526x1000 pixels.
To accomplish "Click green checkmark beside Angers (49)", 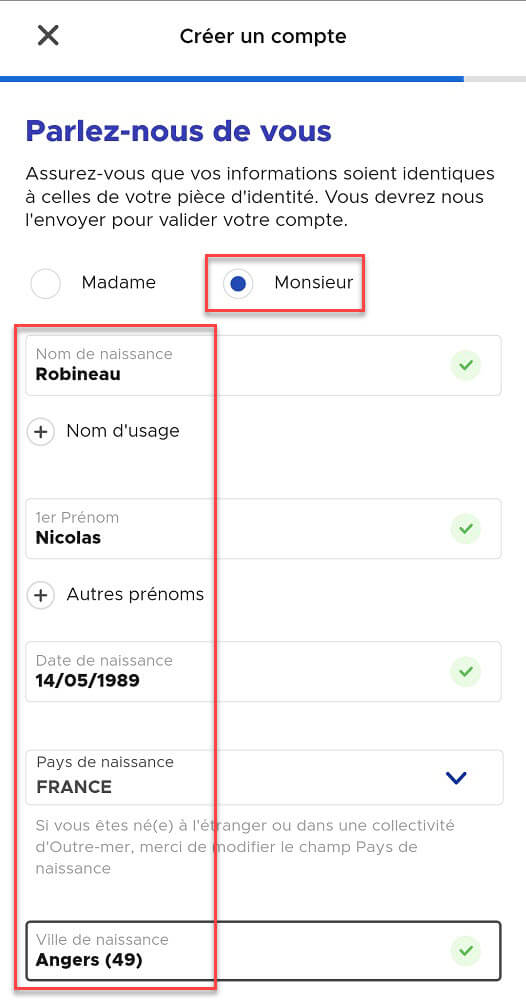I will click(465, 951).
